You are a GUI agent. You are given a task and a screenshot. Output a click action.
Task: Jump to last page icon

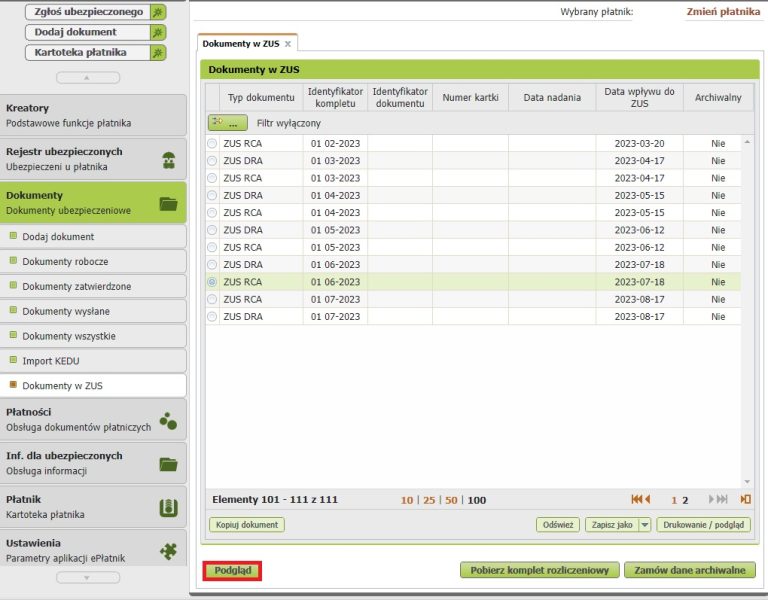point(745,499)
